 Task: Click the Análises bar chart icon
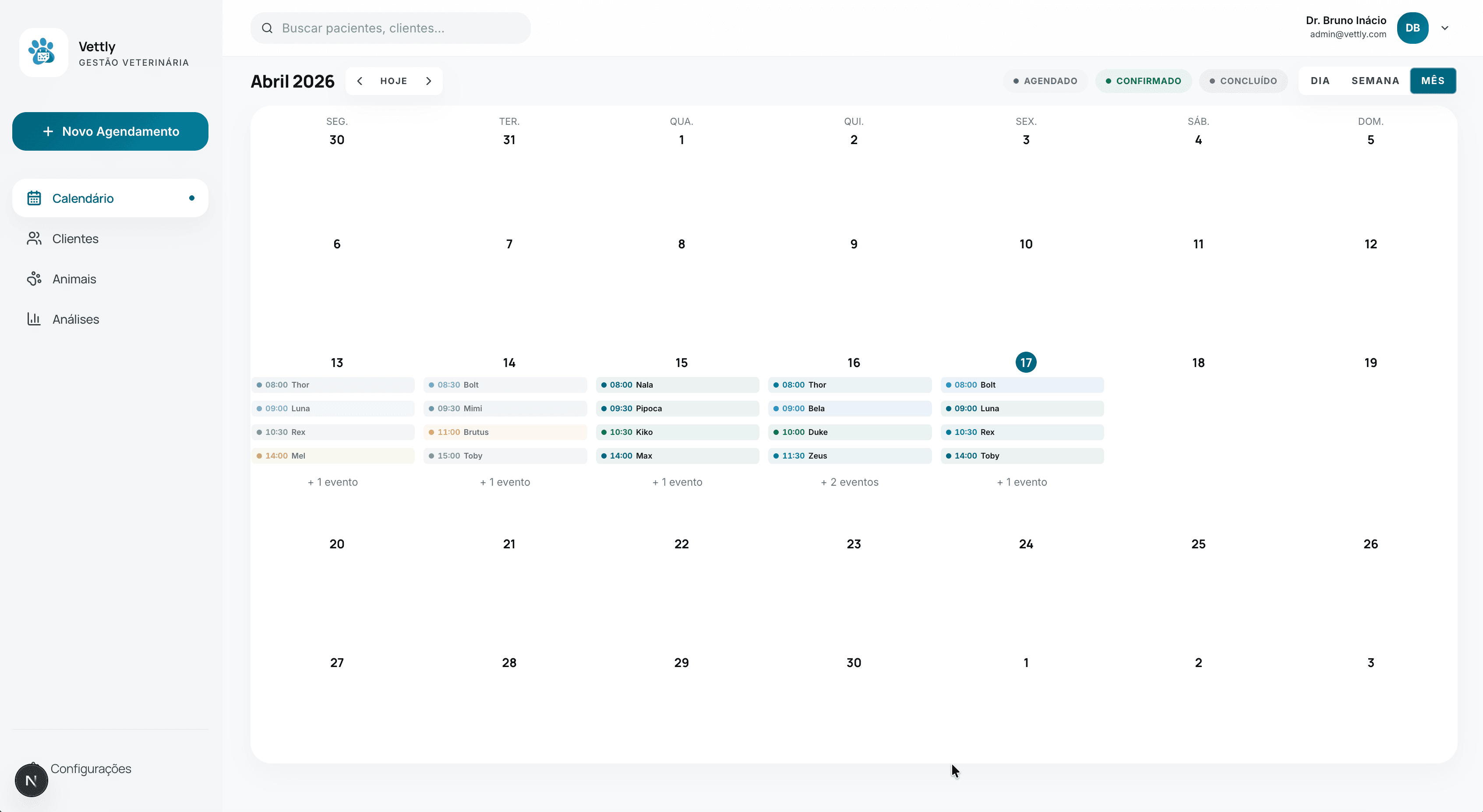(34, 319)
